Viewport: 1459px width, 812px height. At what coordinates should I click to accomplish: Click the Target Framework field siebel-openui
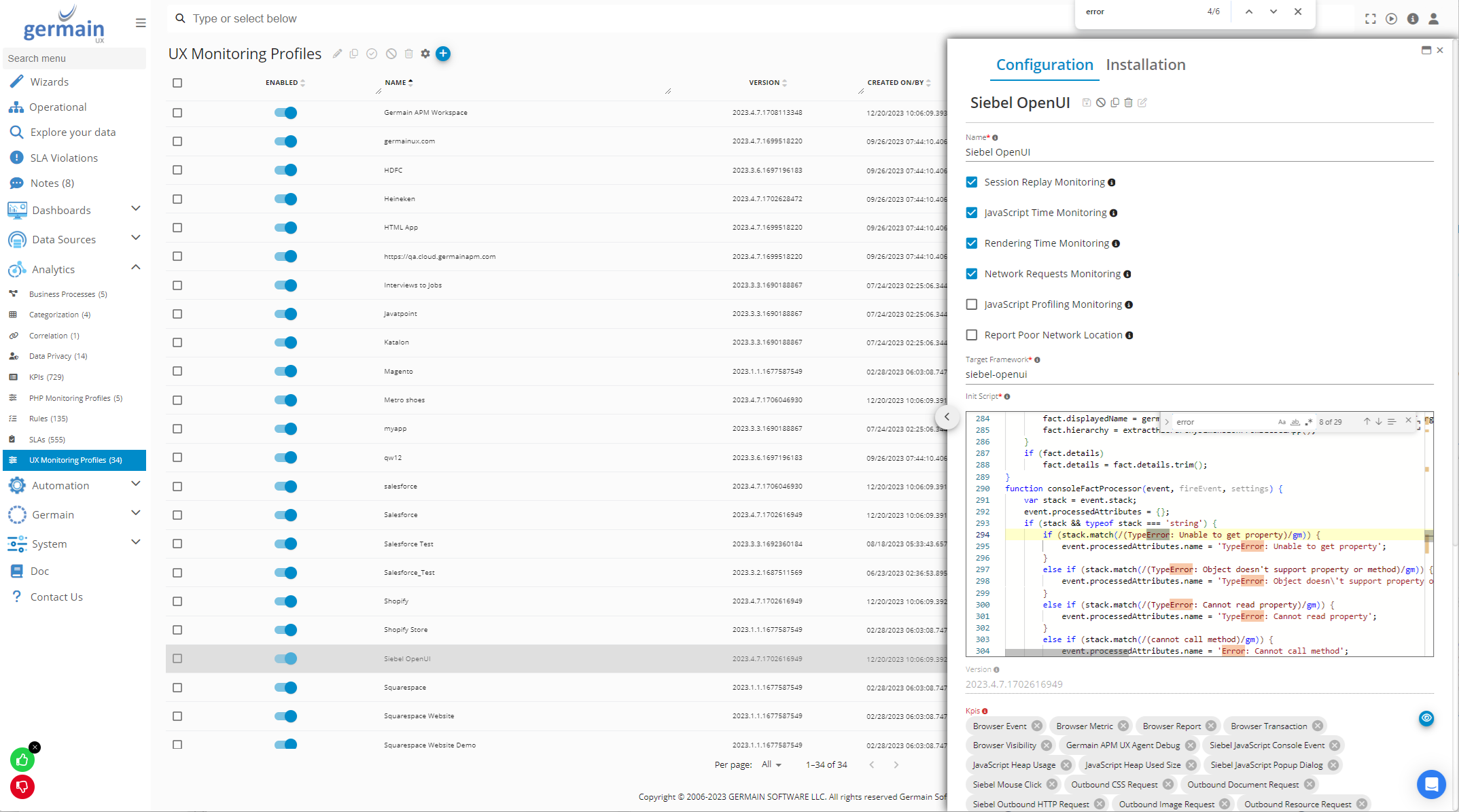pos(1199,374)
